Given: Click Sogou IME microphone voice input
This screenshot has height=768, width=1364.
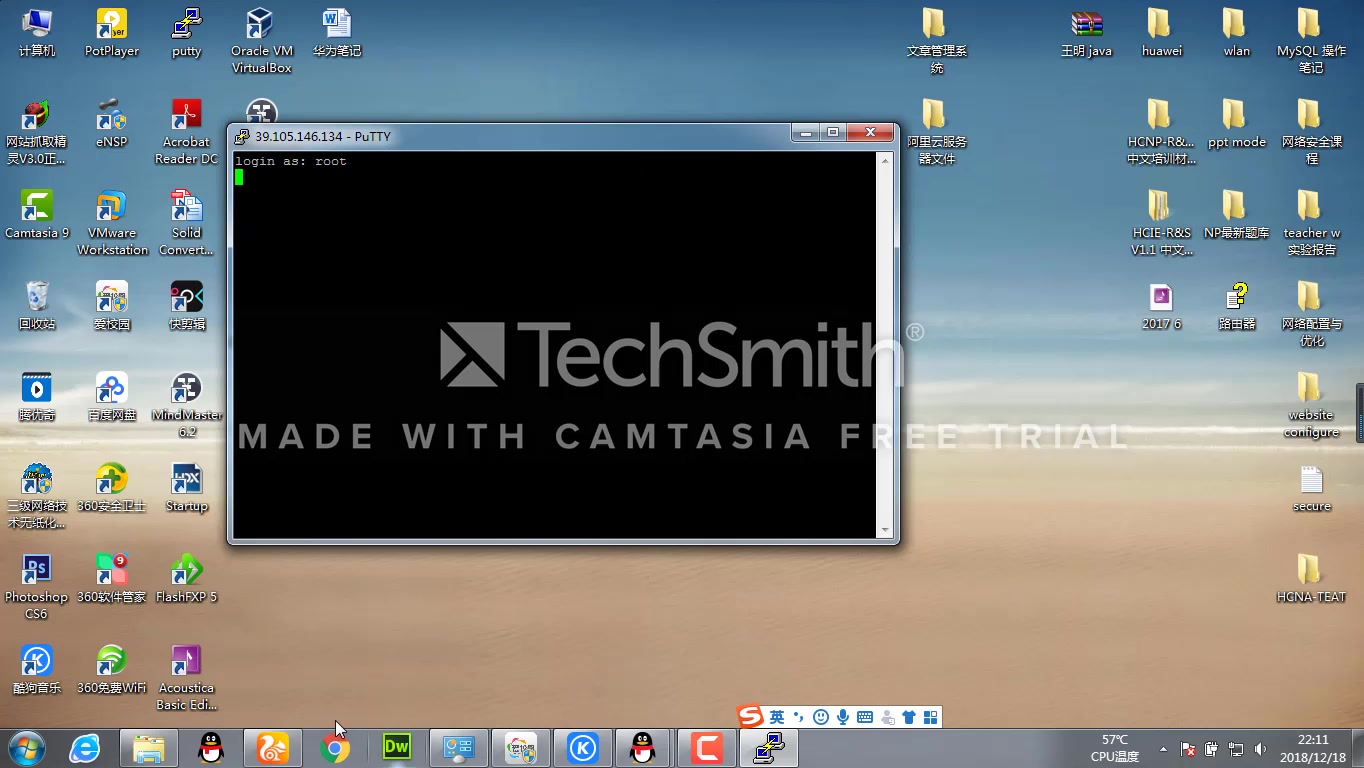Looking at the screenshot, I should pyautogui.click(x=843, y=717).
